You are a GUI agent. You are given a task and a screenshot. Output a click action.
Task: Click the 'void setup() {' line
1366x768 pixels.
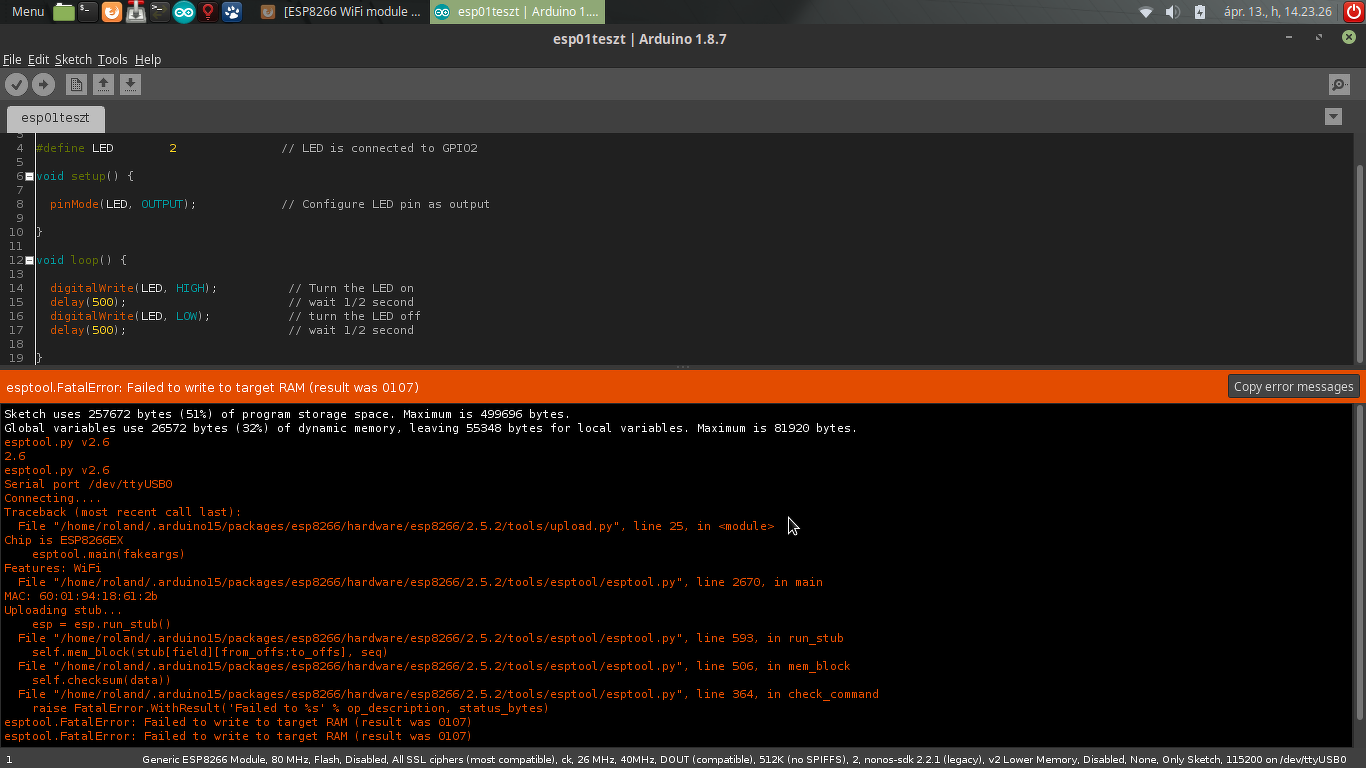coord(85,176)
